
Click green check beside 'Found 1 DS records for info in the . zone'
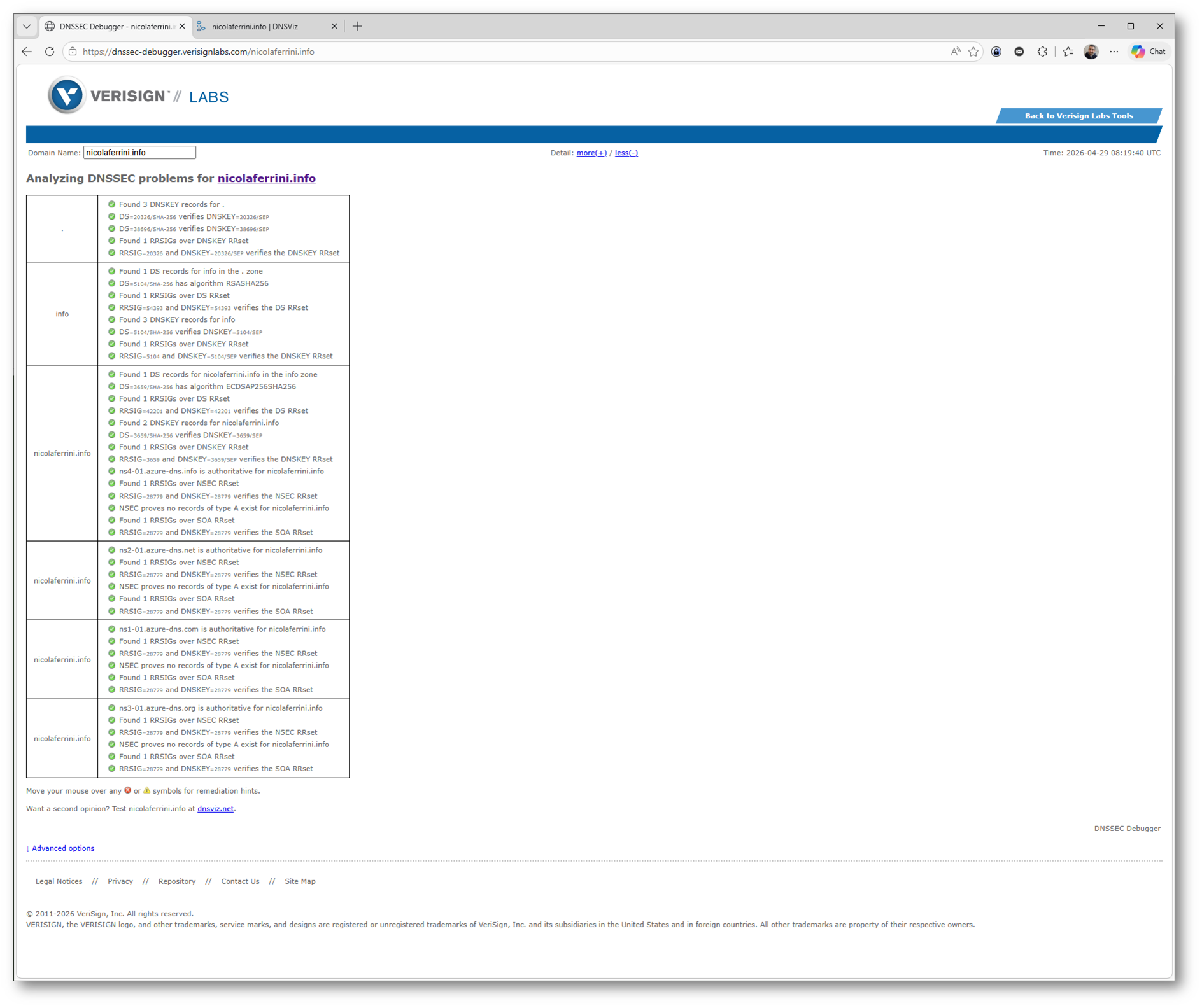pos(111,271)
